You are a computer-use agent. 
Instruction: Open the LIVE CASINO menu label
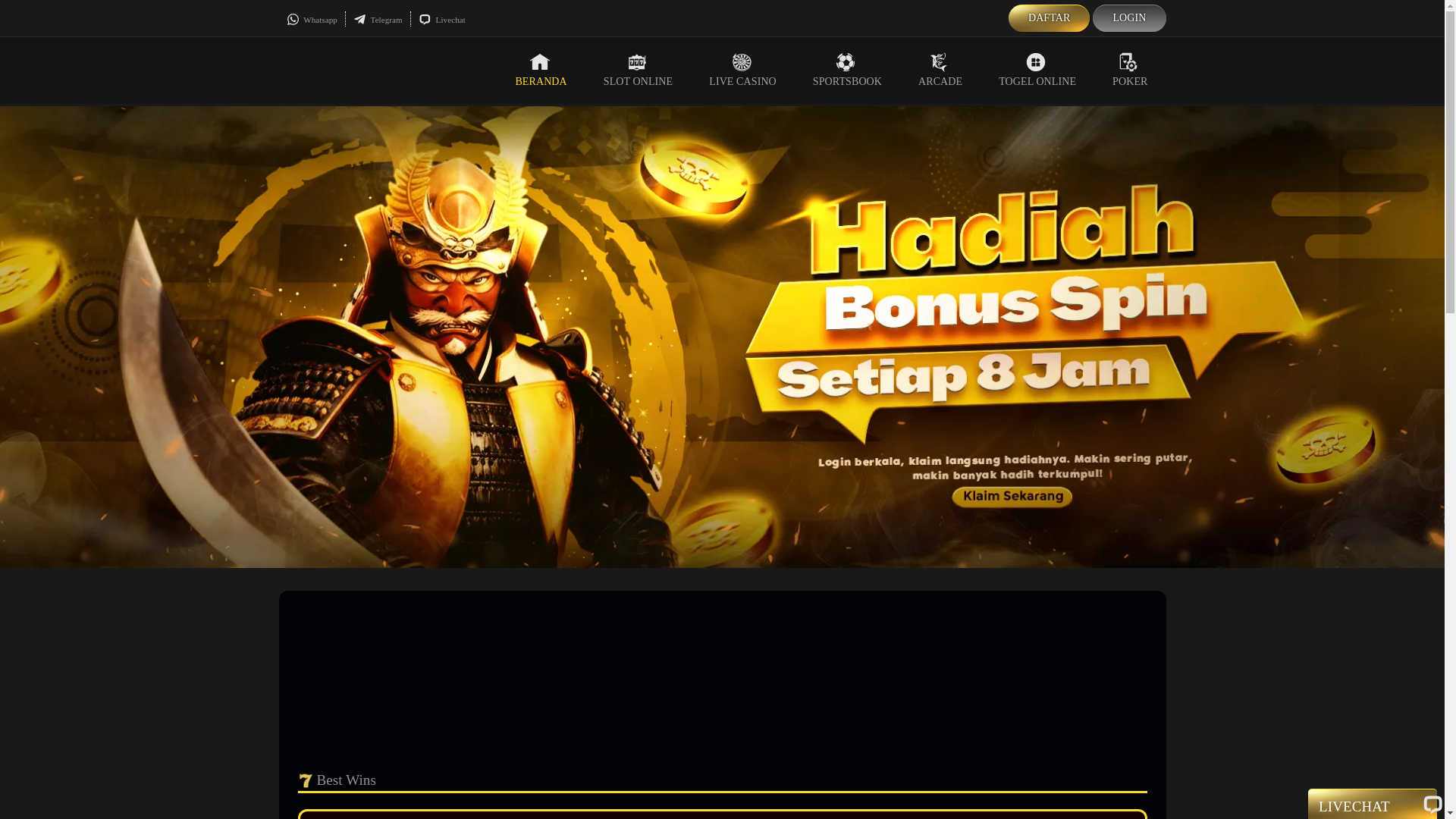coord(742,82)
